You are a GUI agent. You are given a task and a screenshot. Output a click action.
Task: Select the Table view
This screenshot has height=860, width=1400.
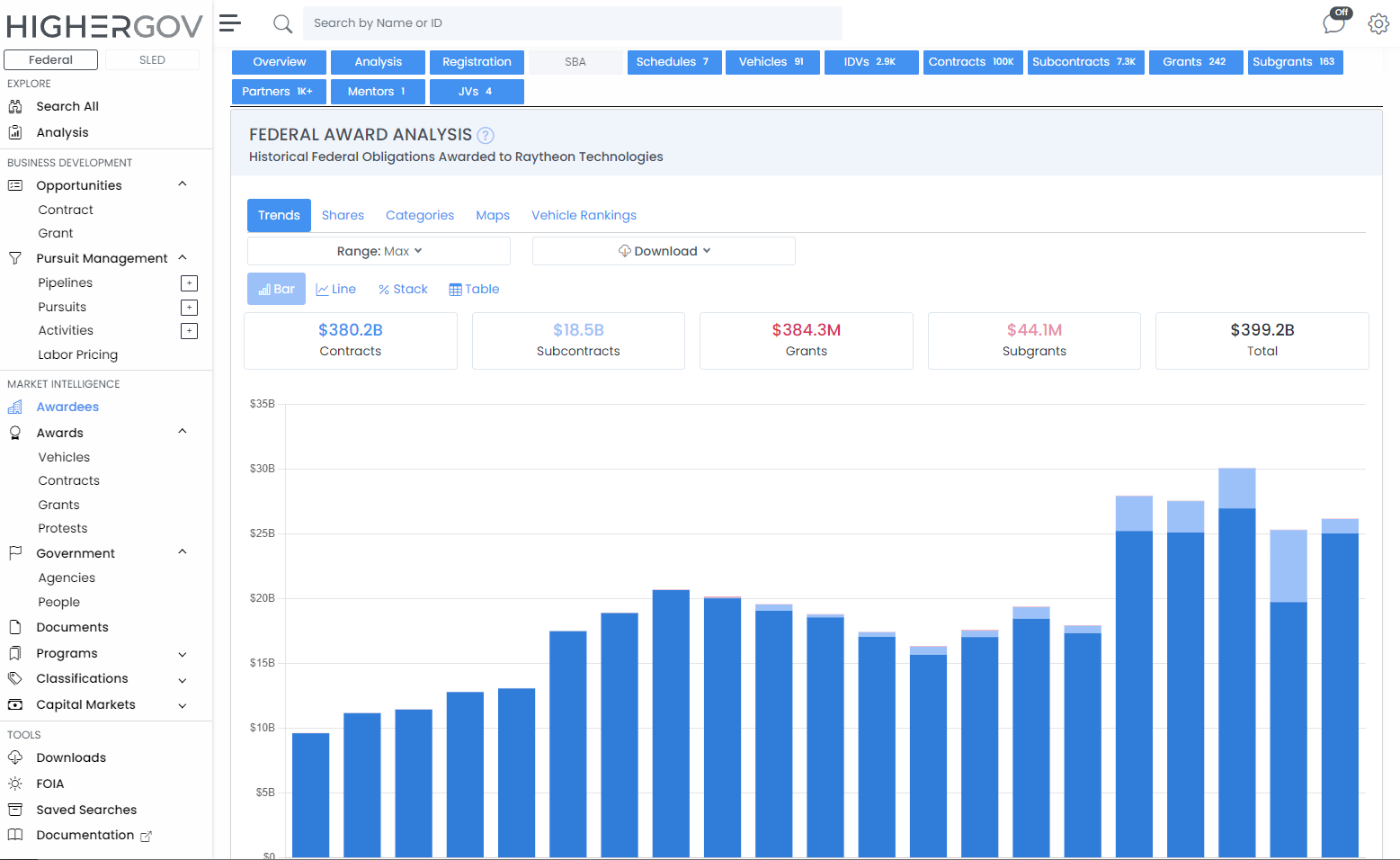474,289
